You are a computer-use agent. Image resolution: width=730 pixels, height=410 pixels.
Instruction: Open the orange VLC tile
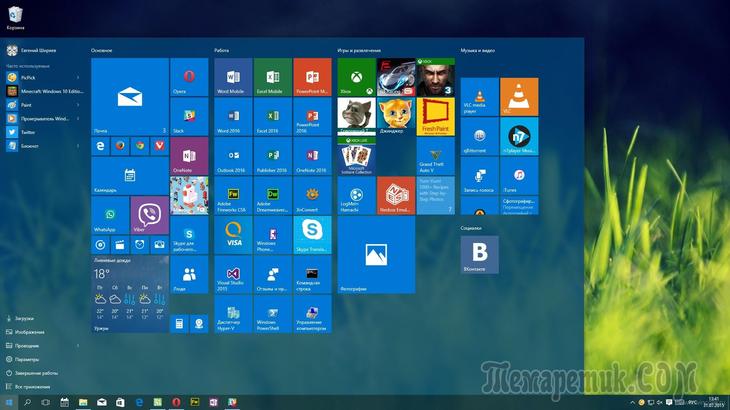tap(519, 97)
